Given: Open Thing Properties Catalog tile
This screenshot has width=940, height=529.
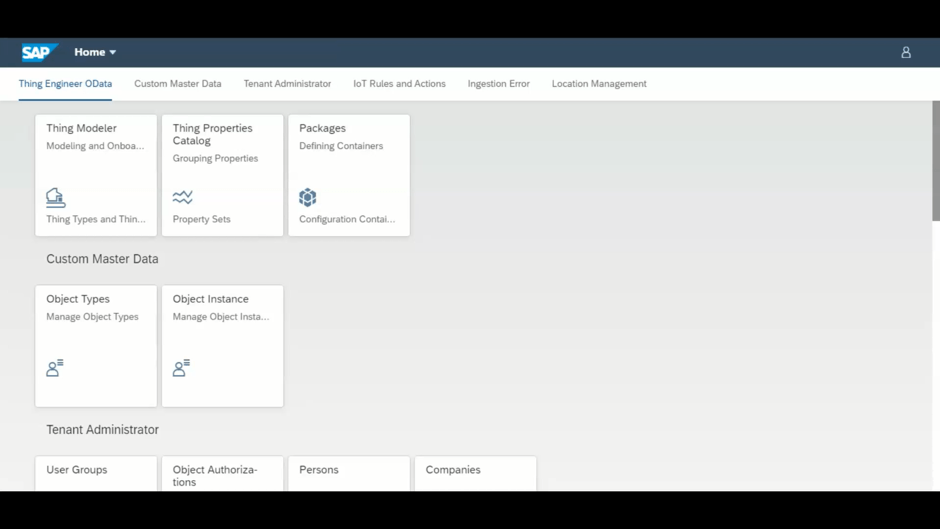Looking at the screenshot, I should [x=222, y=175].
